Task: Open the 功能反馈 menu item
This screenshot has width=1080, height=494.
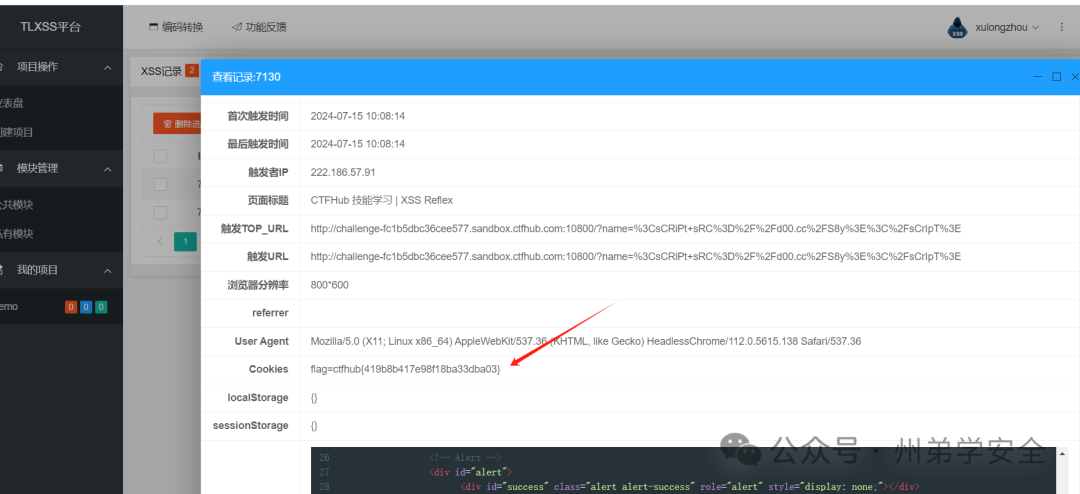Action: click(259, 28)
